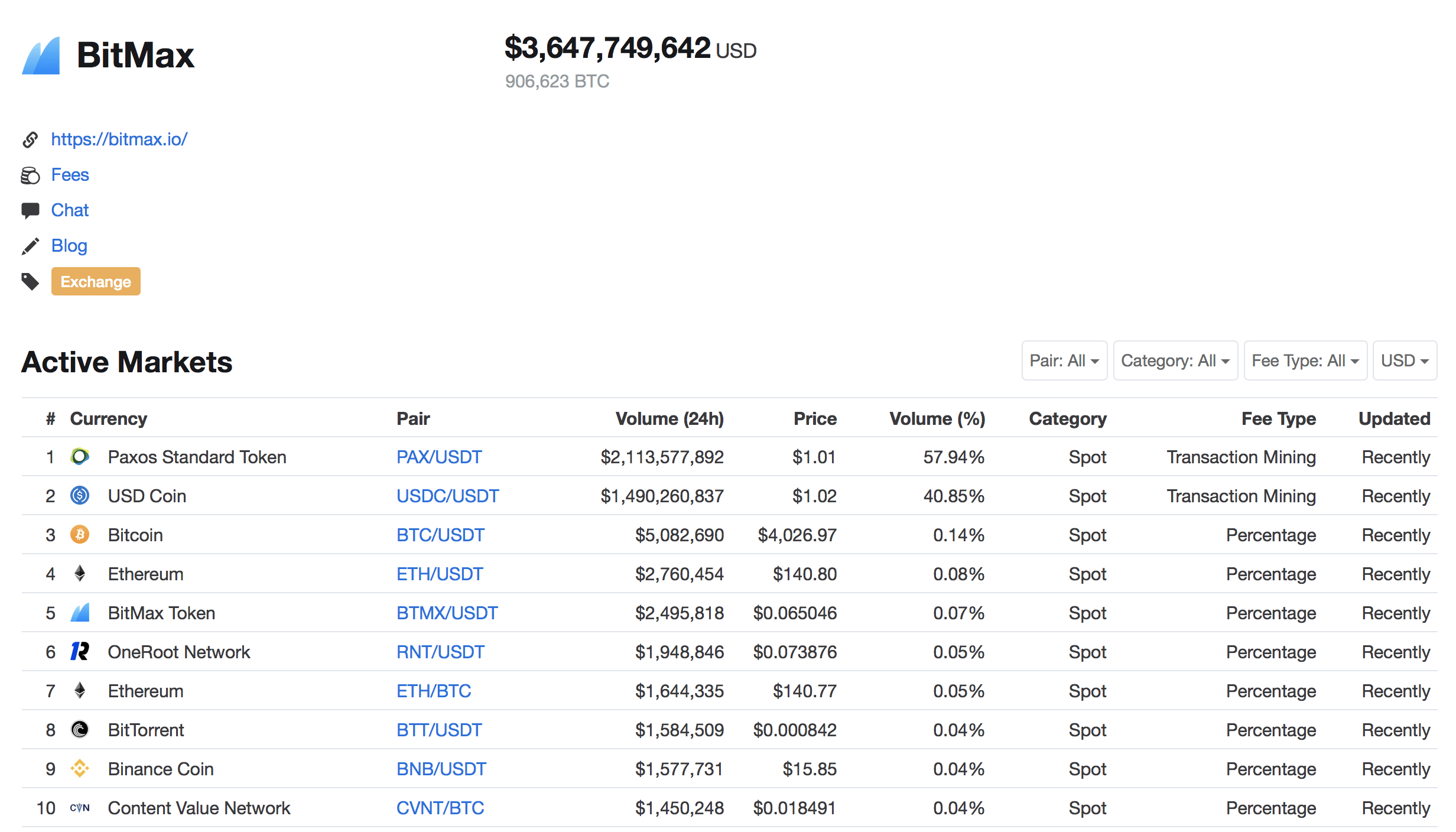1456x832 pixels.
Task: Click the BitTorrent currency name
Action: (x=146, y=730)
